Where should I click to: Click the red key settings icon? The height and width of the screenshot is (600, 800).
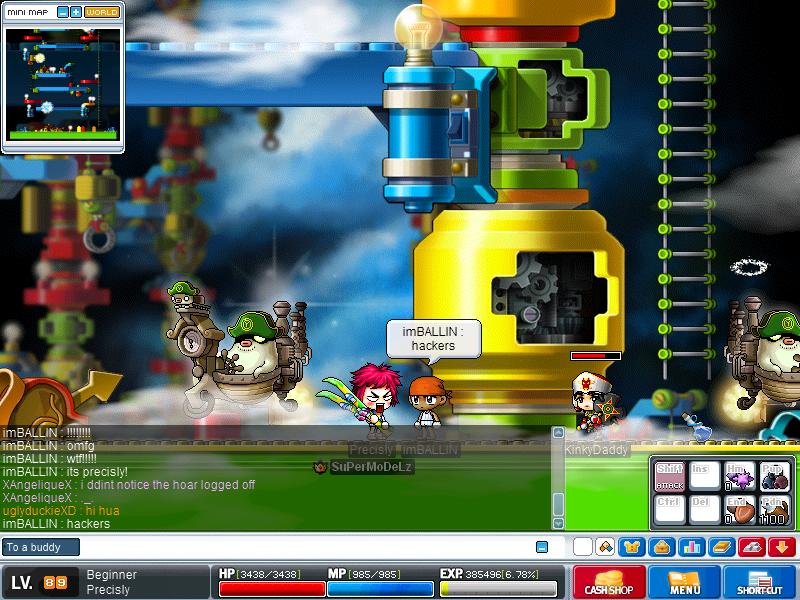pyautogui.click(x=752, y=547)
